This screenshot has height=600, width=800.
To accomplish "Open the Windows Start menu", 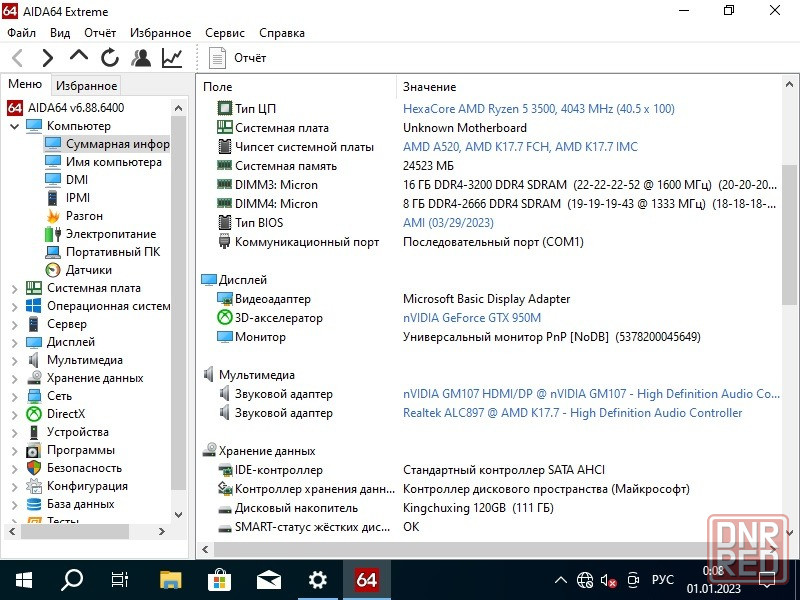I will pos(24,580).
